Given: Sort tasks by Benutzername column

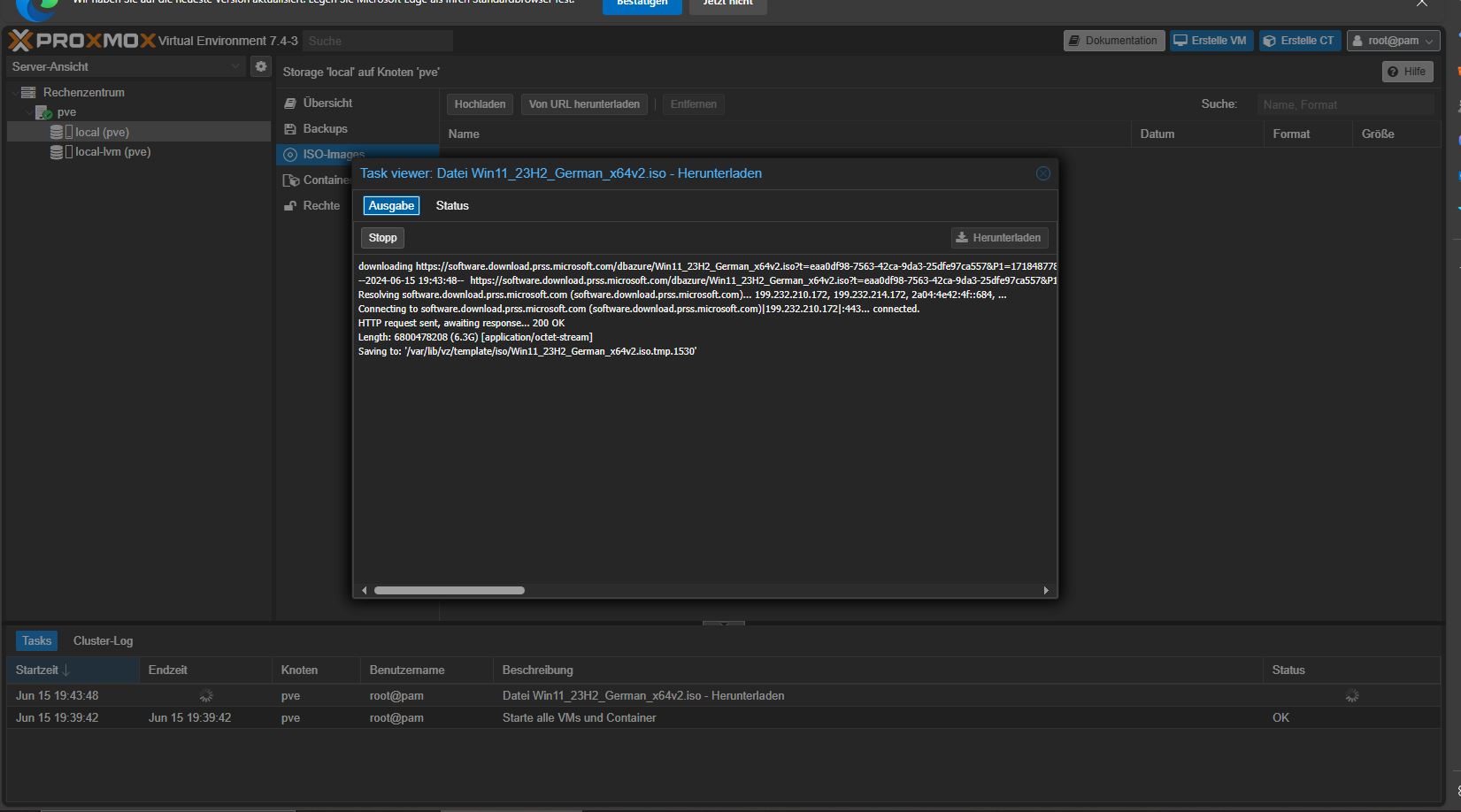Looking at the screenshot, I should (x=427, y=670).
